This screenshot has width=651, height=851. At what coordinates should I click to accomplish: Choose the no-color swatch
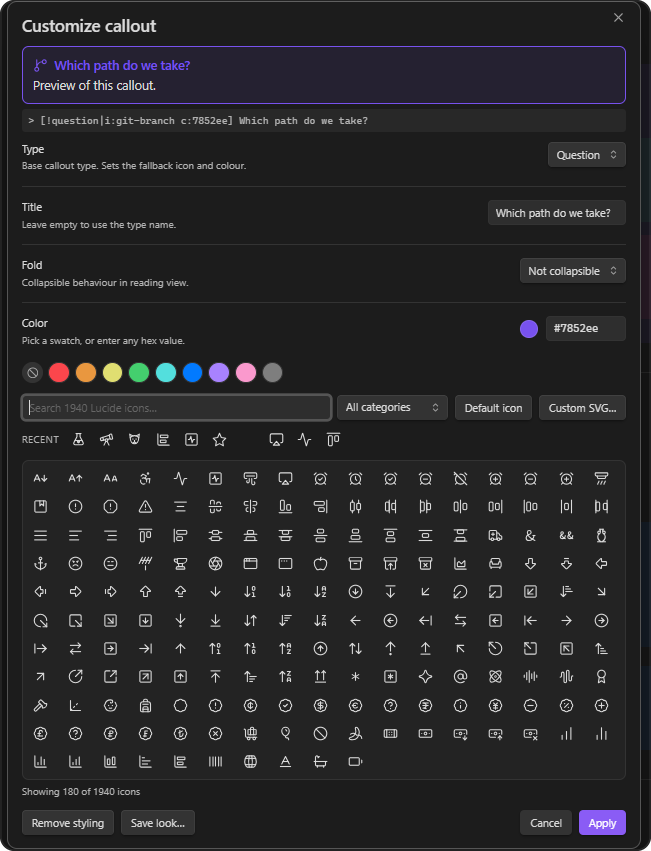pyautogui.click(x=33, y=373)
